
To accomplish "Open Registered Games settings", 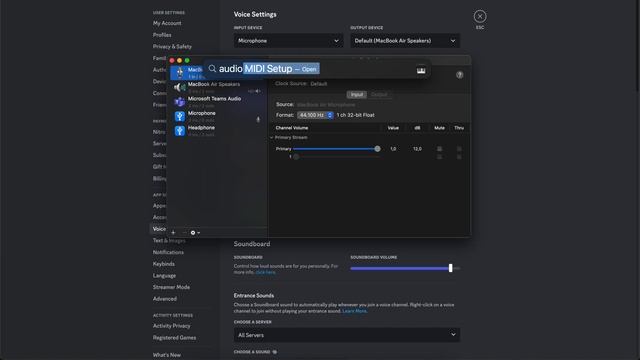I will click(174, 338).
